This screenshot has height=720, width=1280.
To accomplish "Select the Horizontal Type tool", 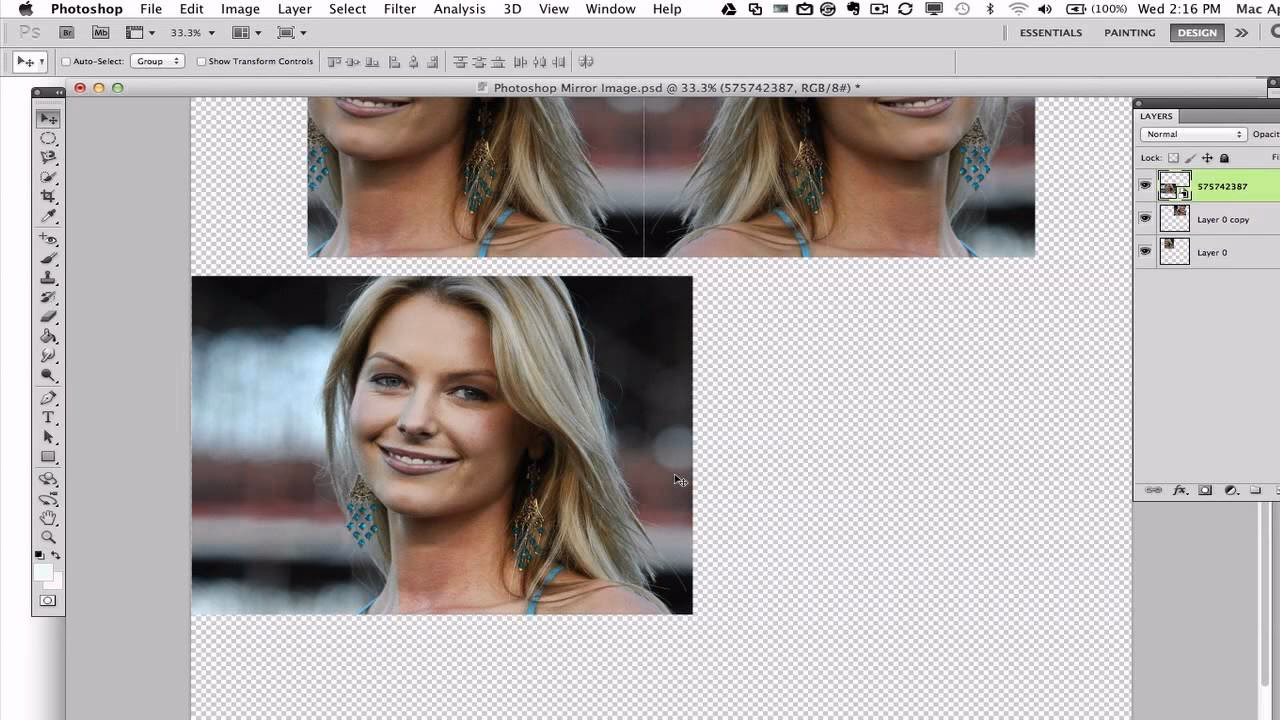I will point(47,418).
